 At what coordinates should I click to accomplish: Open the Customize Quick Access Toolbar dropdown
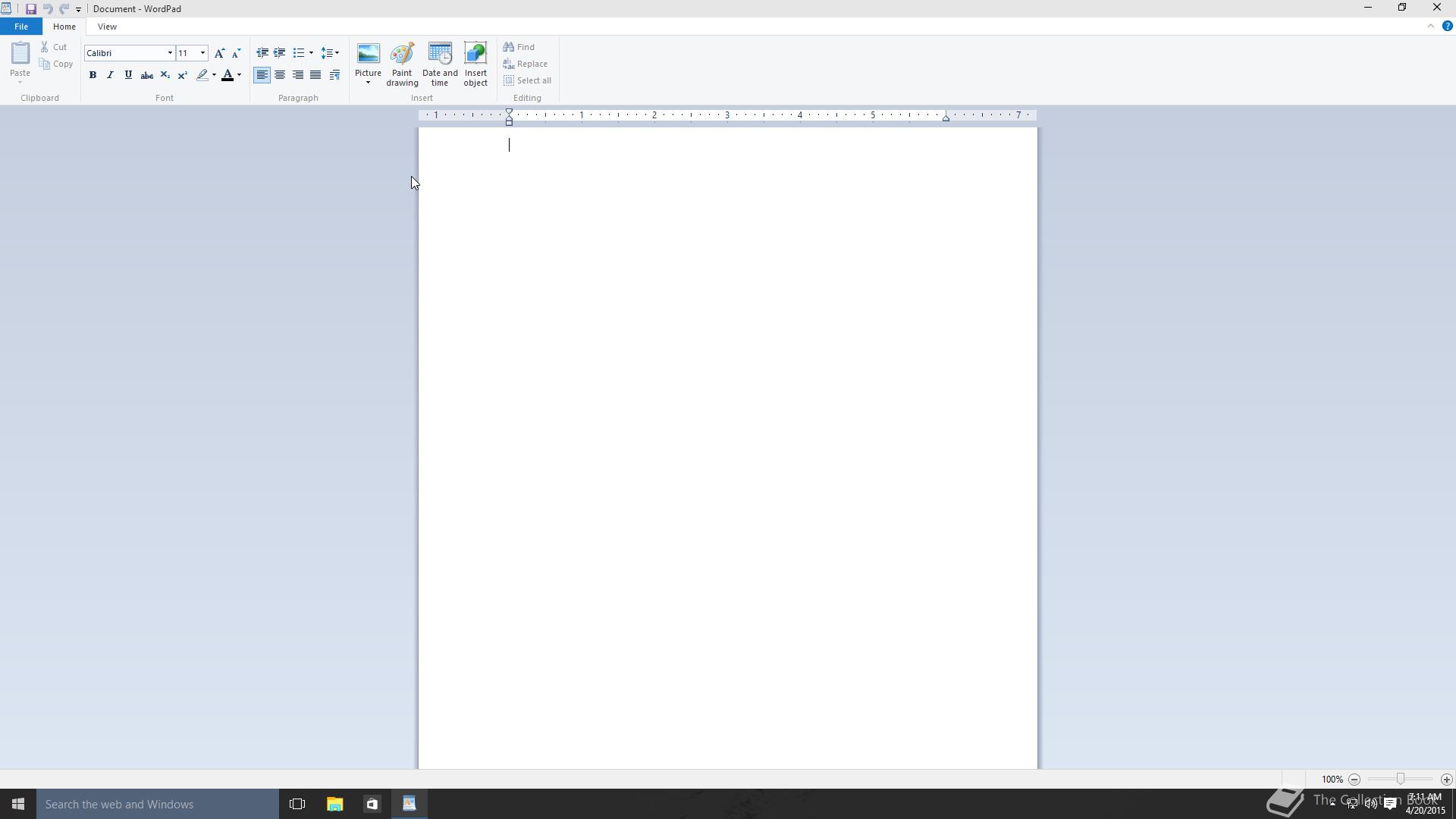pyautogui.click(x=78, y=9)
